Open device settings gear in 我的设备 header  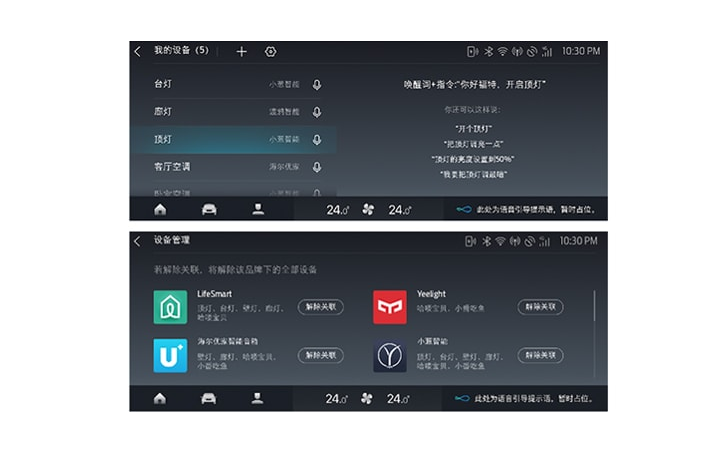(x=270, y=52)
